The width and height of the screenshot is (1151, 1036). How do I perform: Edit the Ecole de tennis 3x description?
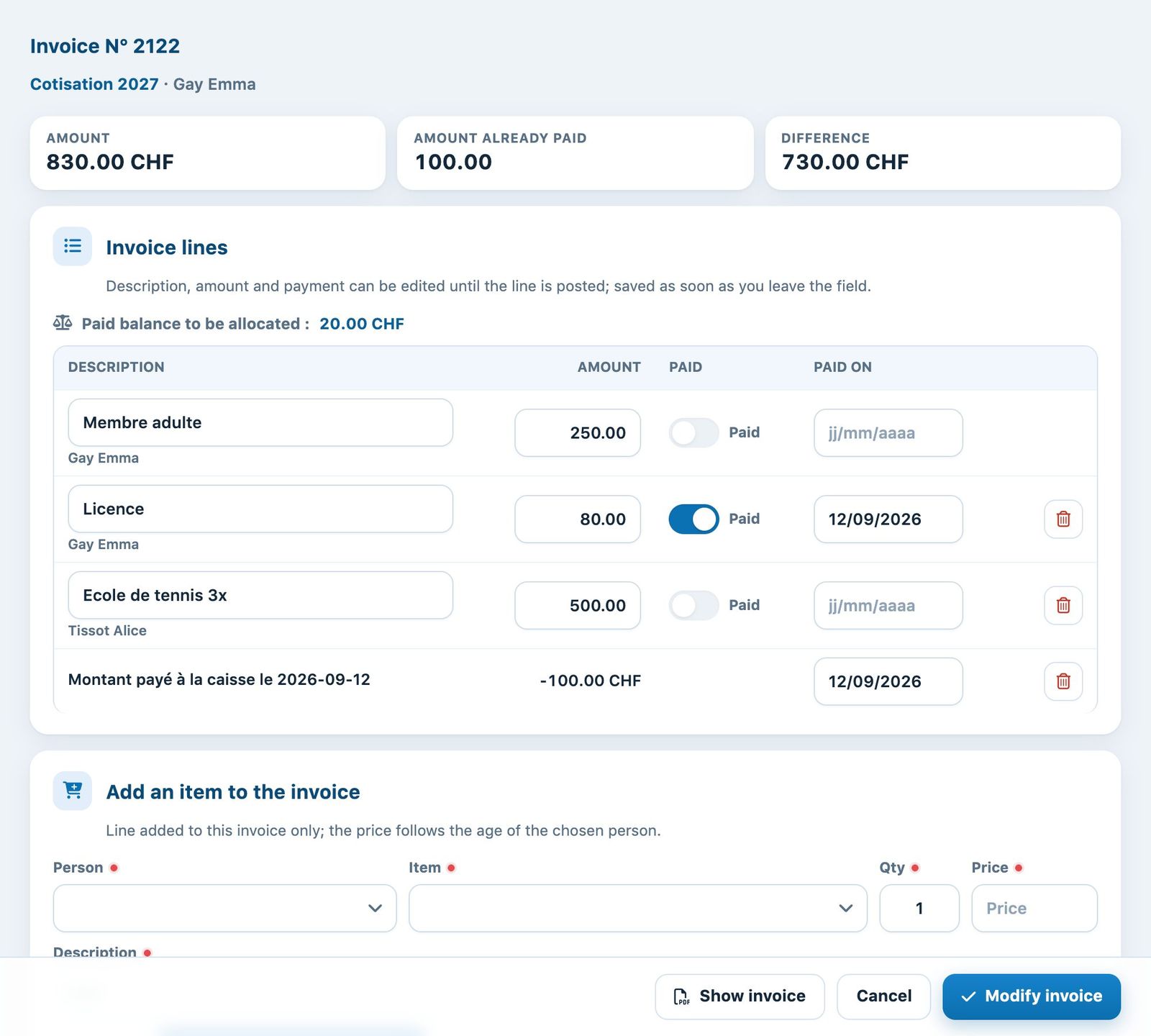coord(260,595)
